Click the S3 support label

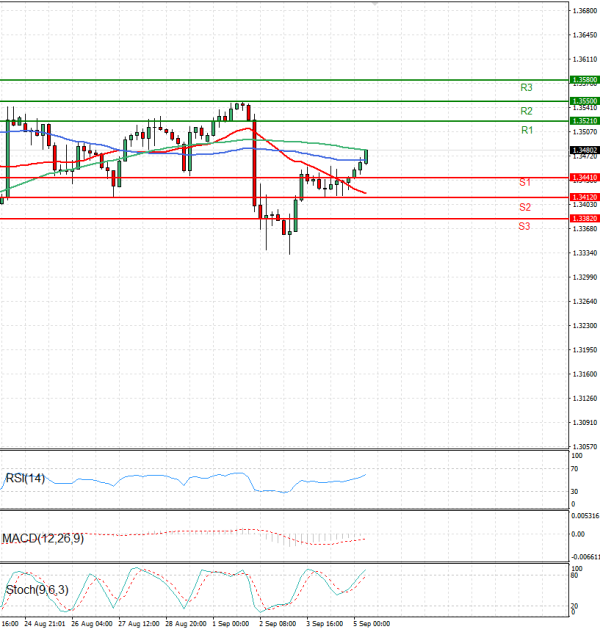pos(524,227)
